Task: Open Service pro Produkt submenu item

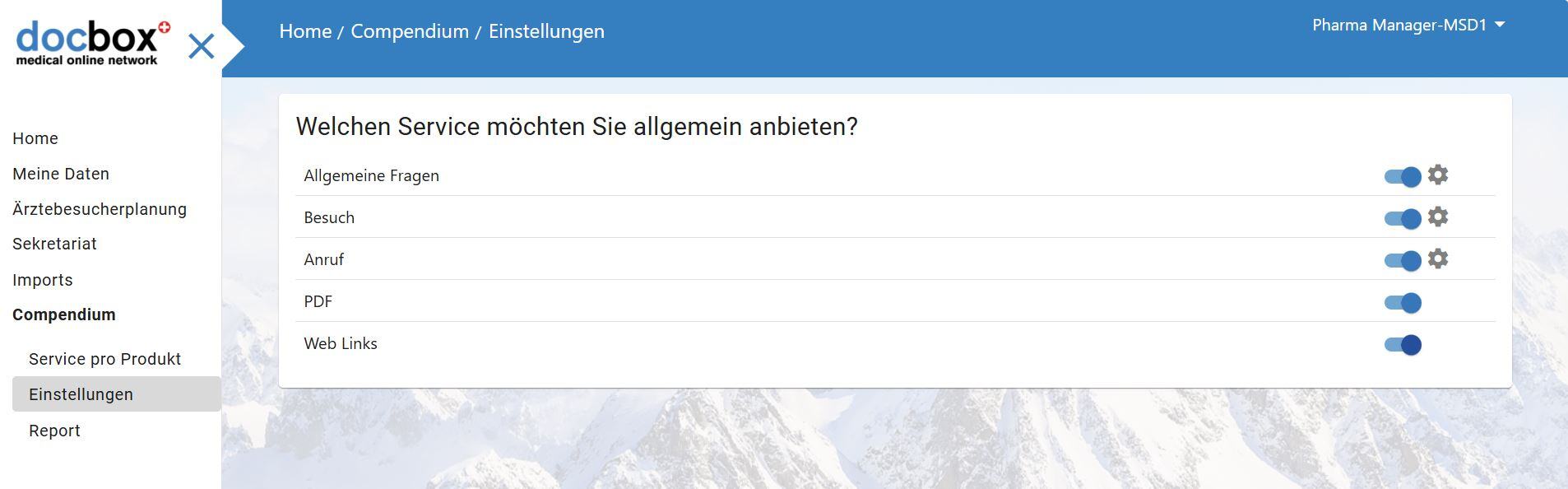Action: coord(104,359)
